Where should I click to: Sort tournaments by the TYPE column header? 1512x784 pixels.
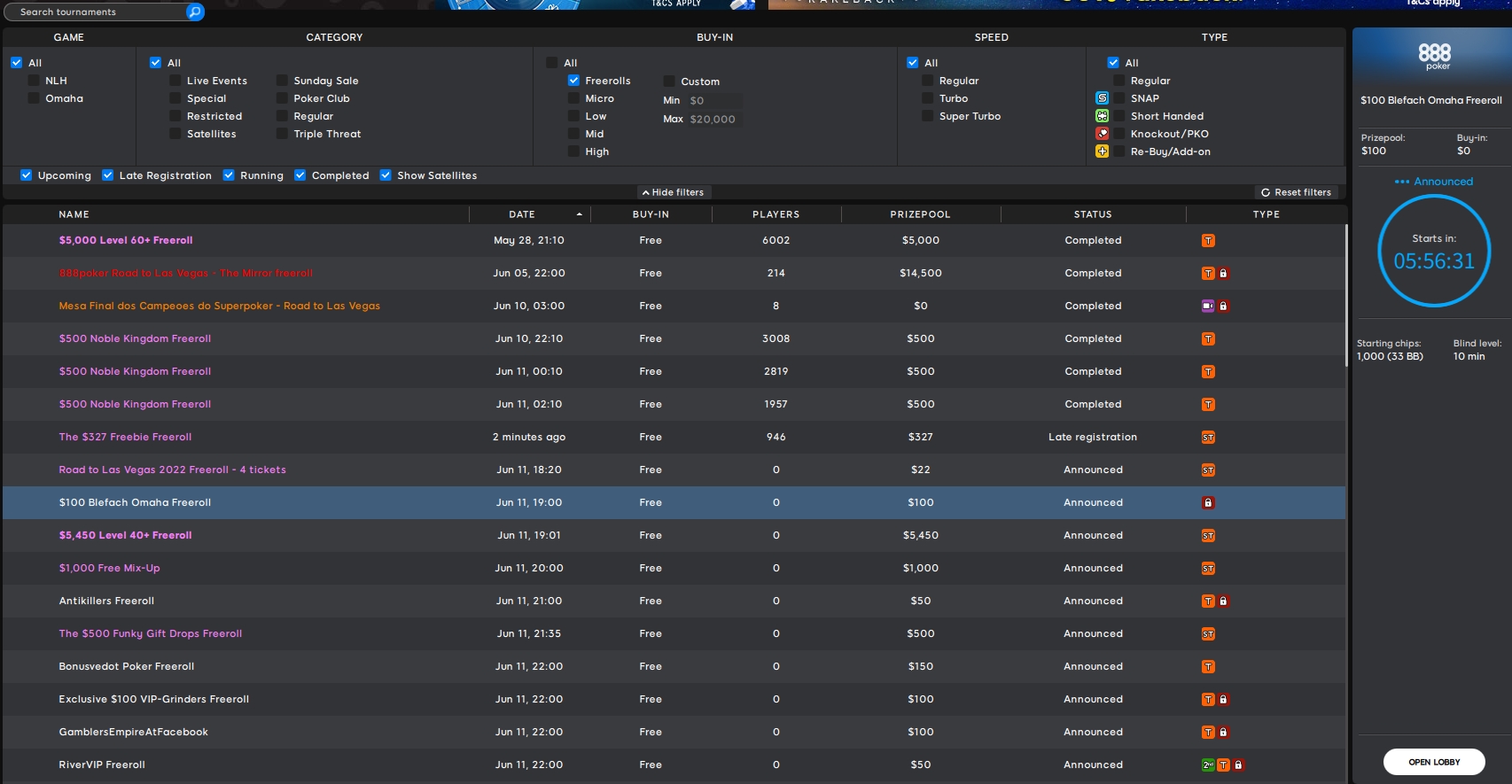(x=1266, y=214)
